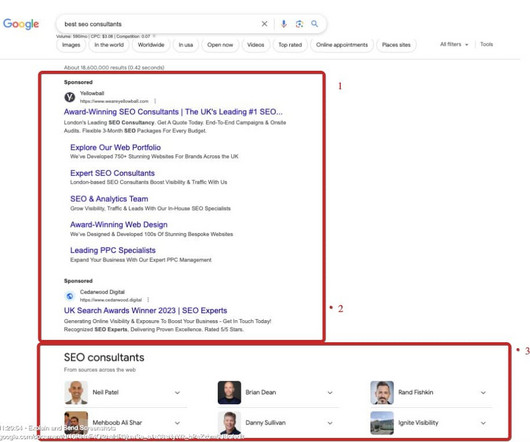Screen dimensions: 530x442
Task: Expand the Ignite Visibility entry chevron
Action: coord(483,423)
